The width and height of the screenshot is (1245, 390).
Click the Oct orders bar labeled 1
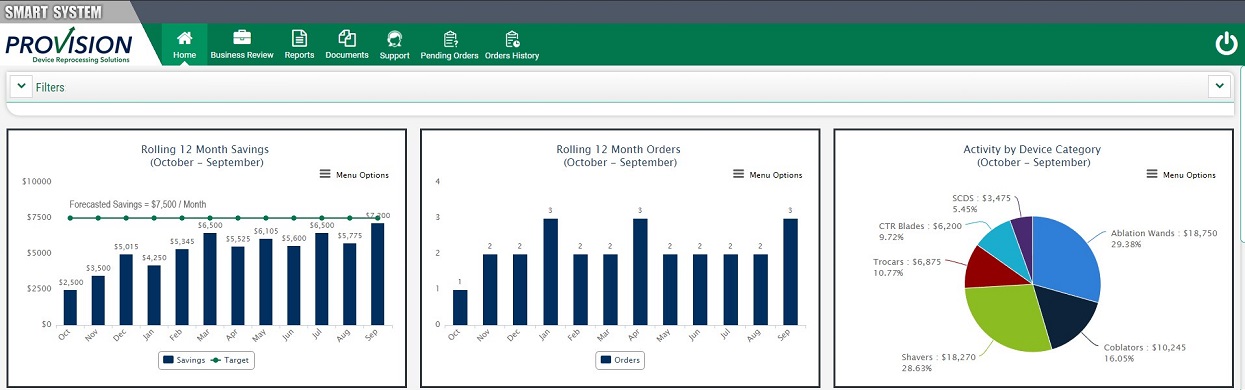[460, 307]
